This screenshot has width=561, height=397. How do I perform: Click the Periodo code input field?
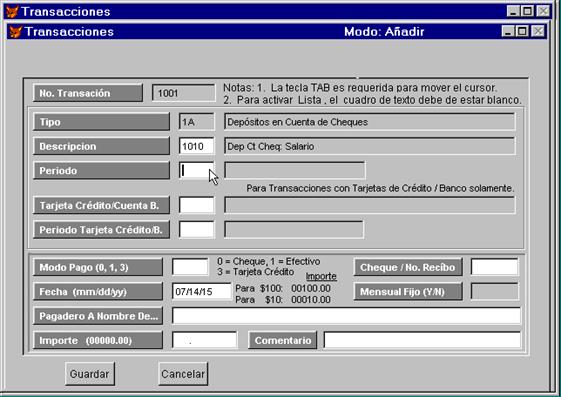tap(197, 171)
